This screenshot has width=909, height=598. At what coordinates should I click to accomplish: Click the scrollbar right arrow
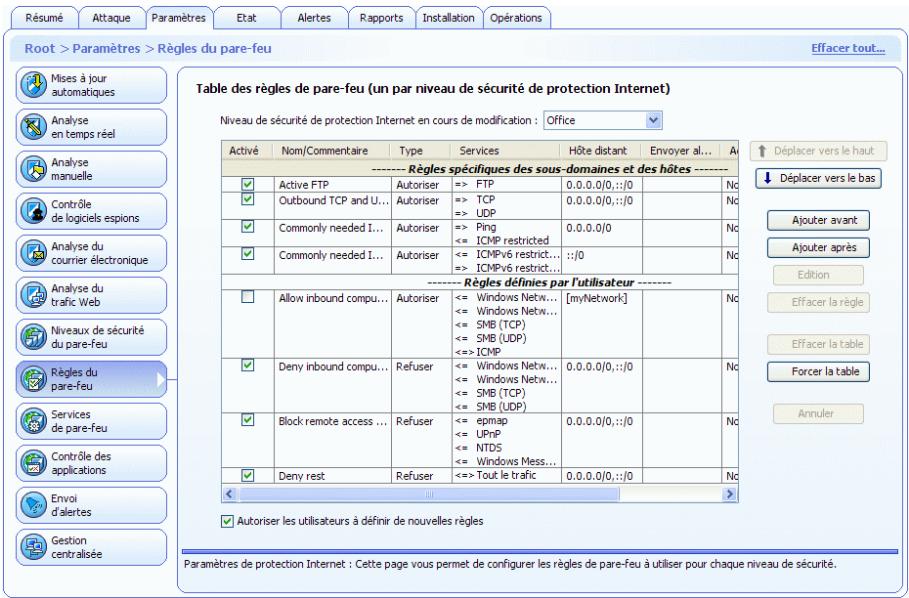730,494
